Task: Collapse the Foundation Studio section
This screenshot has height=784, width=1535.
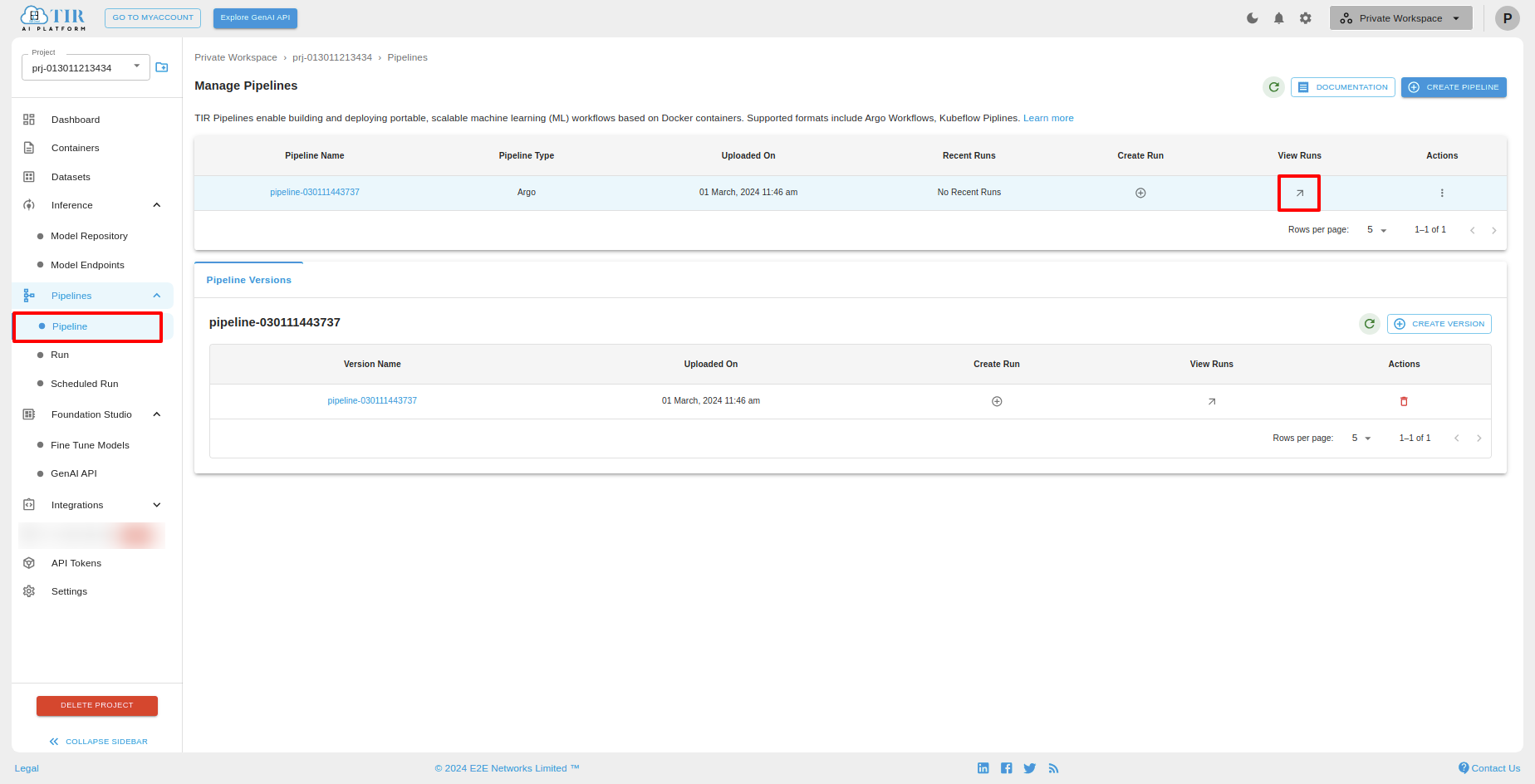Action: pyautogui.click(x=156, y=414)
